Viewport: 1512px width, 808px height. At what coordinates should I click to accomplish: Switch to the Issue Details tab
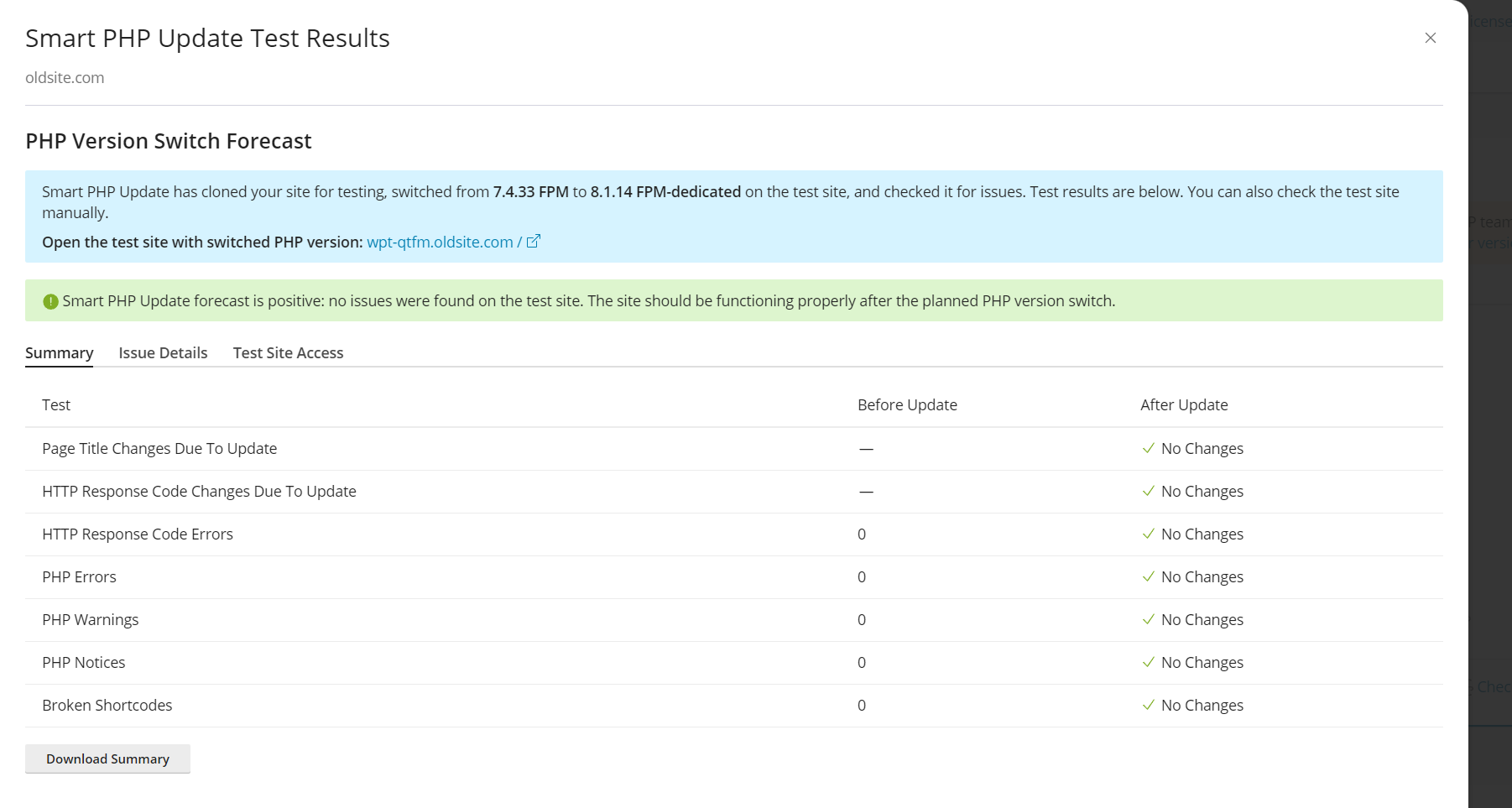(163, 352)
